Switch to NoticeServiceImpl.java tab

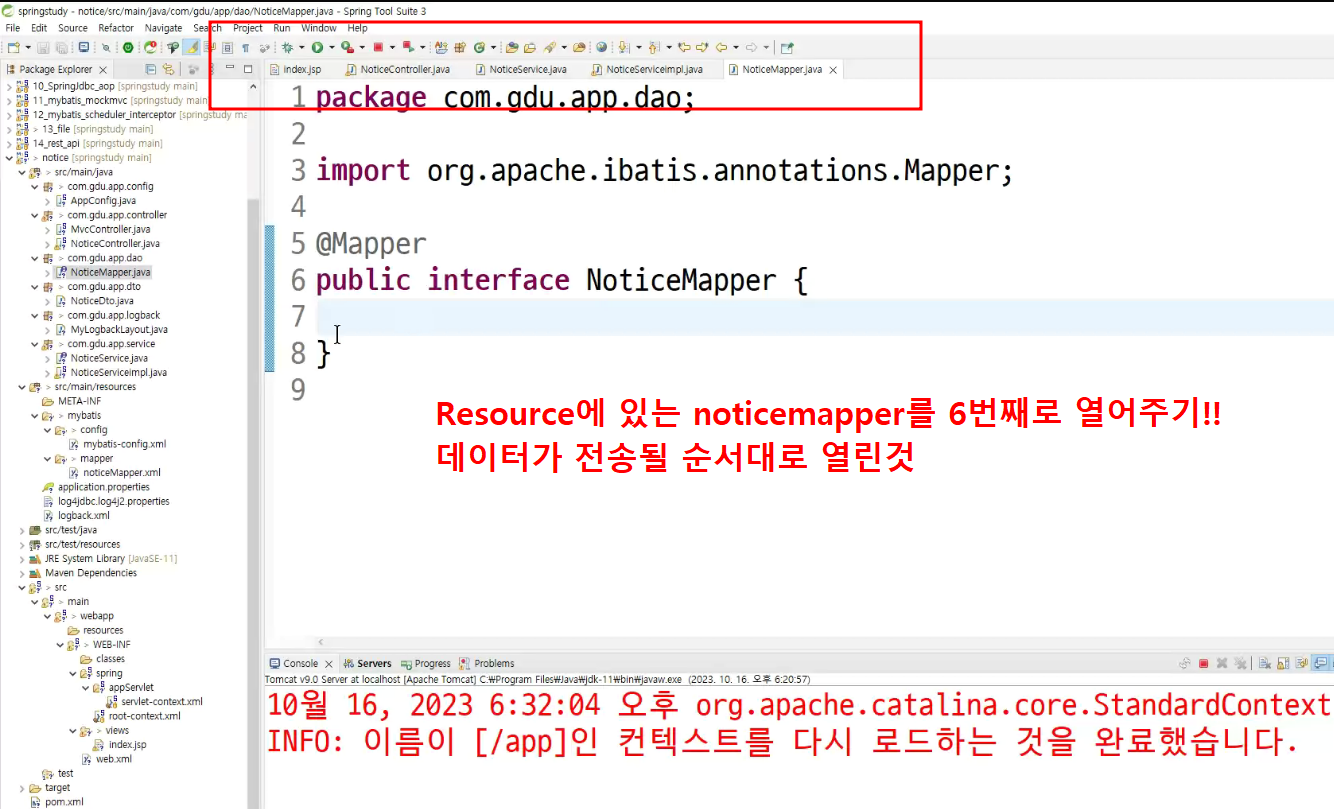tap(646, 69)
